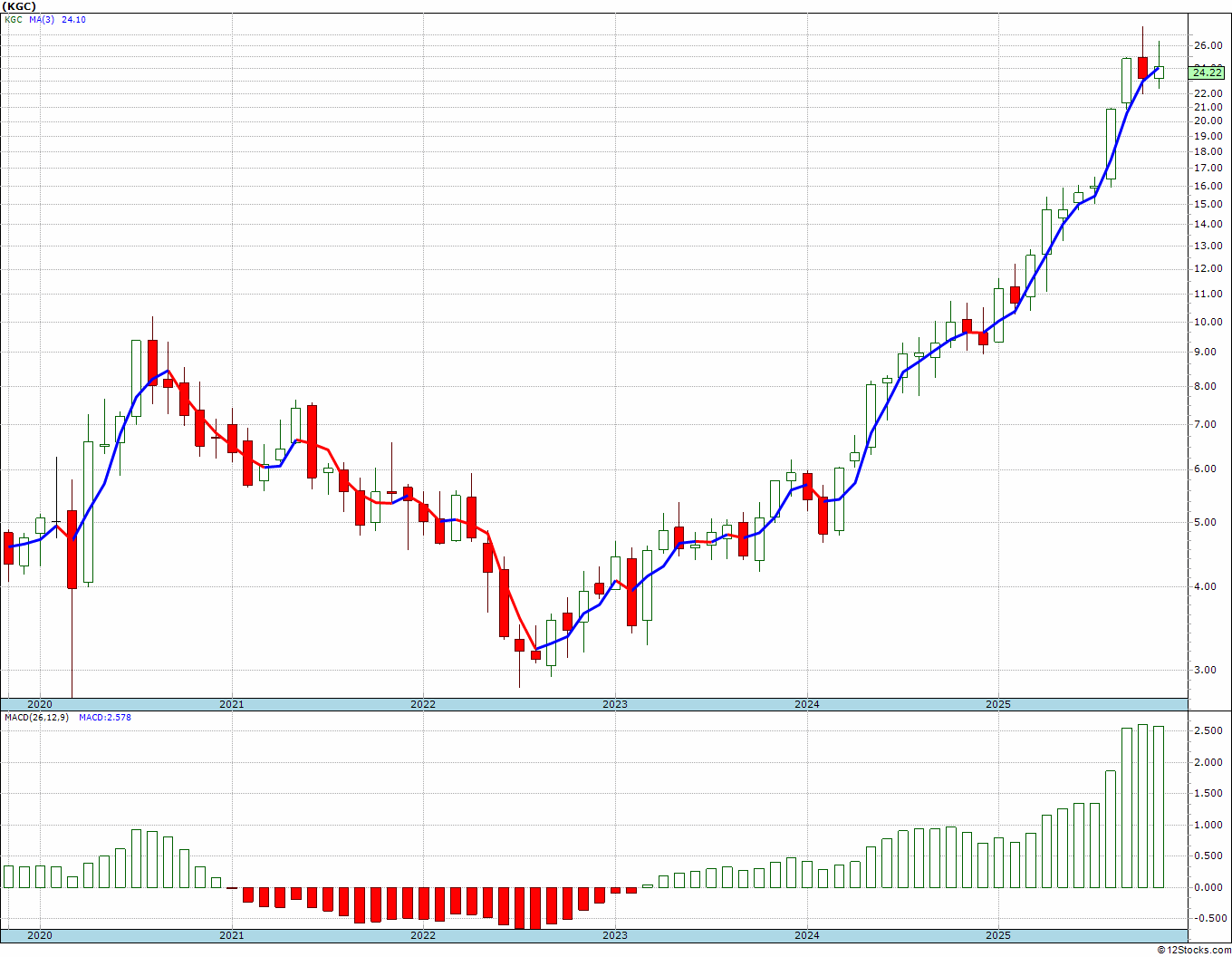Select the 17.00 price axis label
Image resolution: width=1232 pixels, height=957 pixels.
pyautogui.click(x=1207, y=168)
